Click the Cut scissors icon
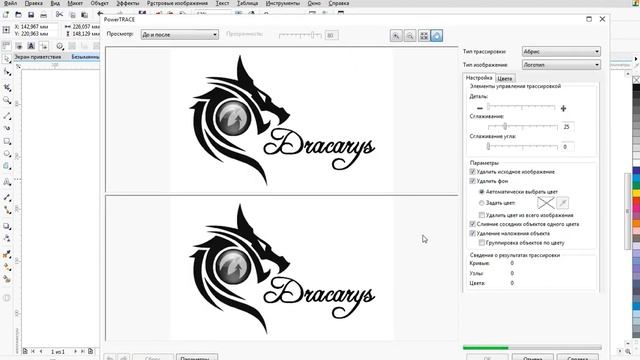Viewport: 640px width, 360px height. [60, 15]
